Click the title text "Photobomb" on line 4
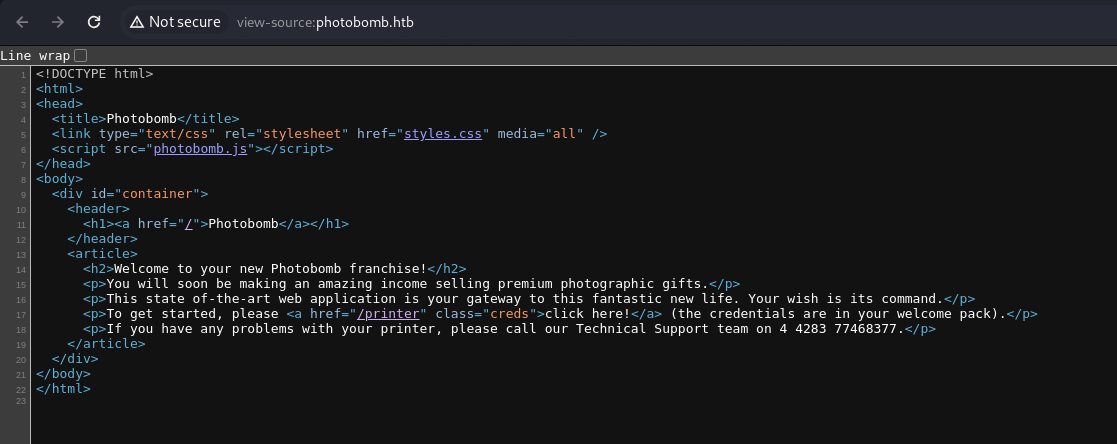The height and width of the screenshot is (444, 1117). [141, 118]
